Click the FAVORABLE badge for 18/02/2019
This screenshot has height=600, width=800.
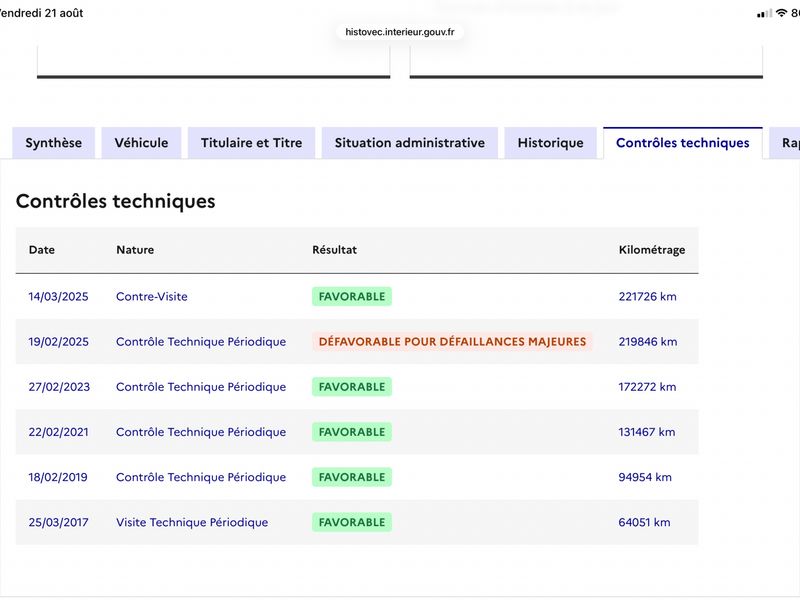(x=352, y=477)
